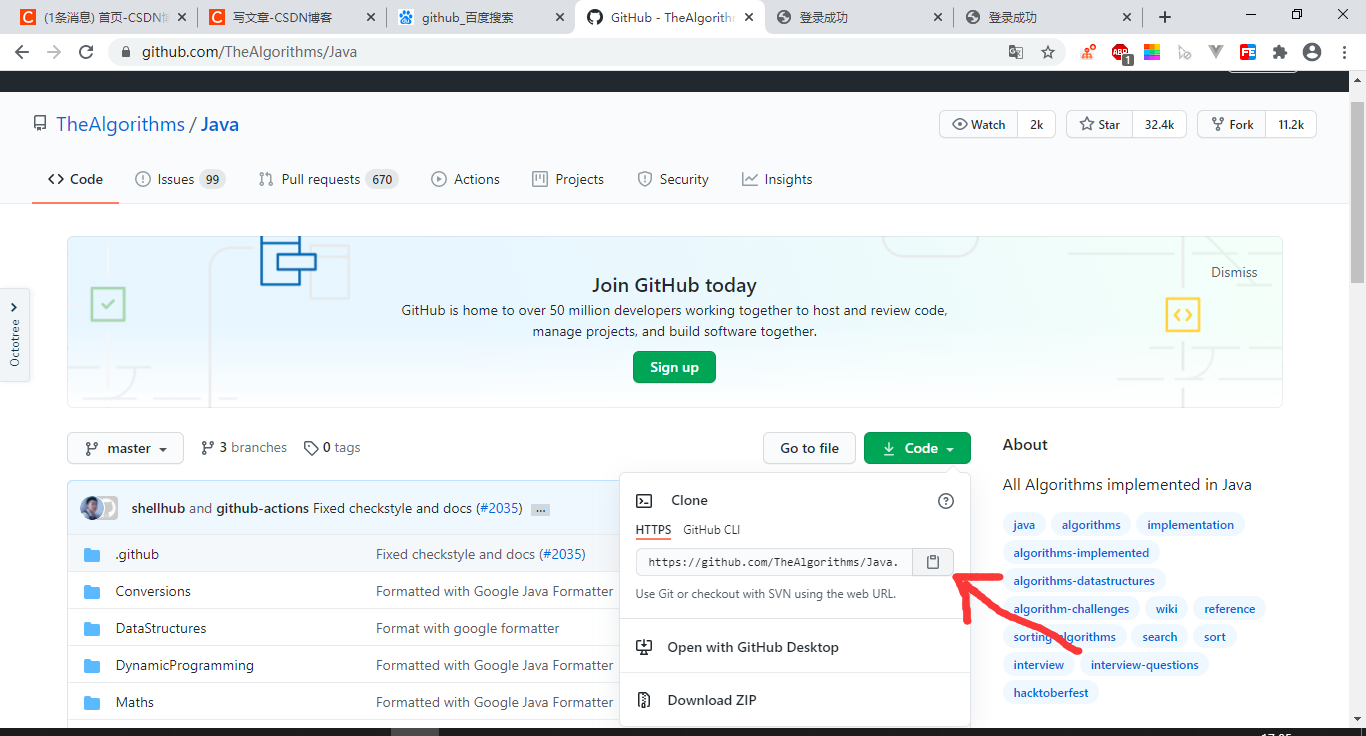Switch to 写文章-CSDN博客 browser tab
1366x736 pixels.
(290, 17)
